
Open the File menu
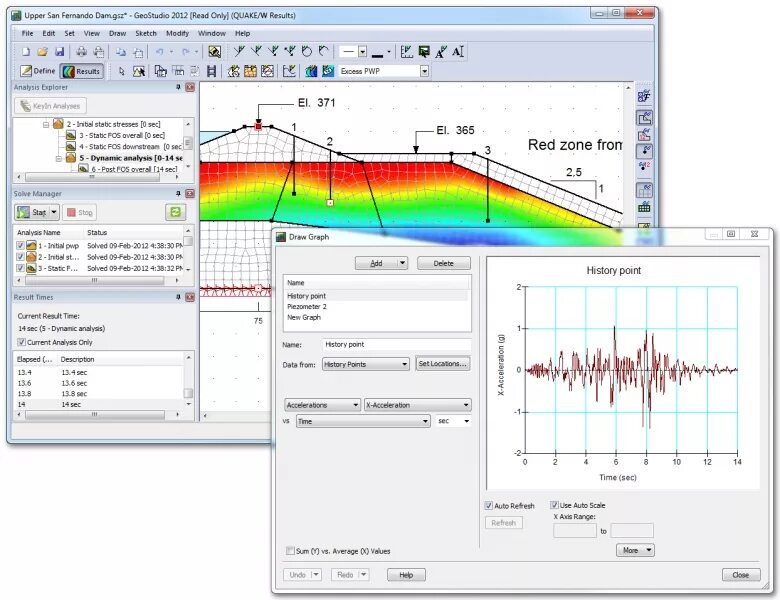(x=27, y=33)
